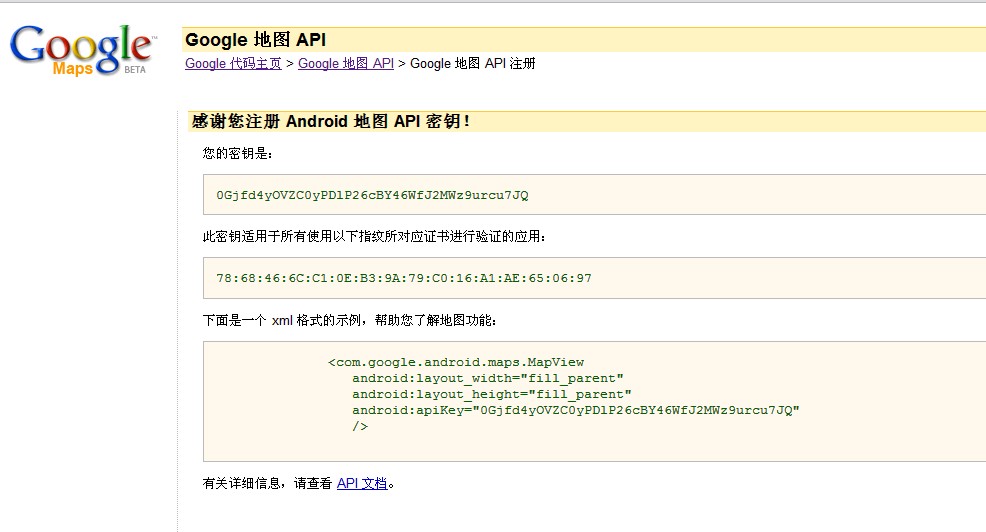The image size is (986, 532).
Task: Click the 感谢您注册 Android 地图 API 密钥 heading
Action: click(330, 121)
